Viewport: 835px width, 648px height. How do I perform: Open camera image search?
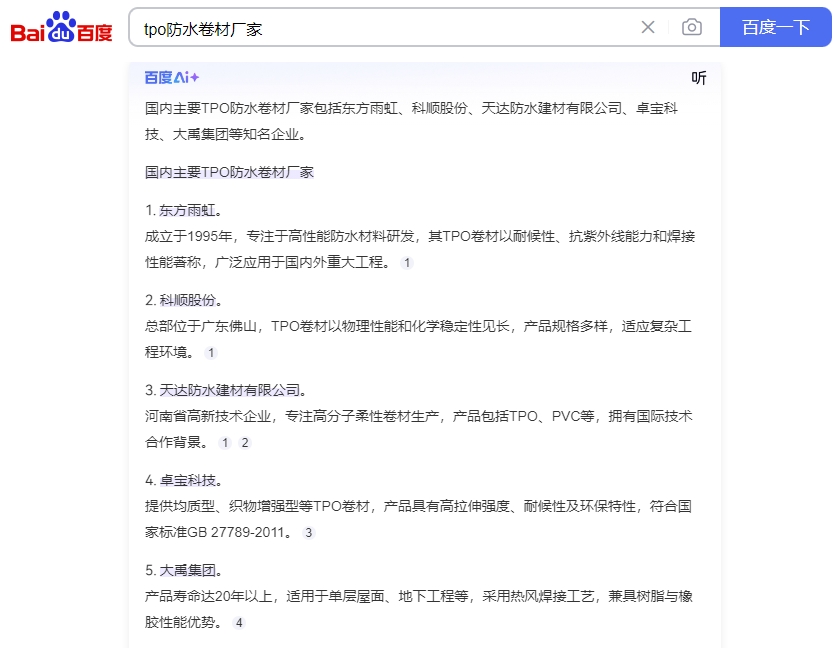tap(691, 27)
